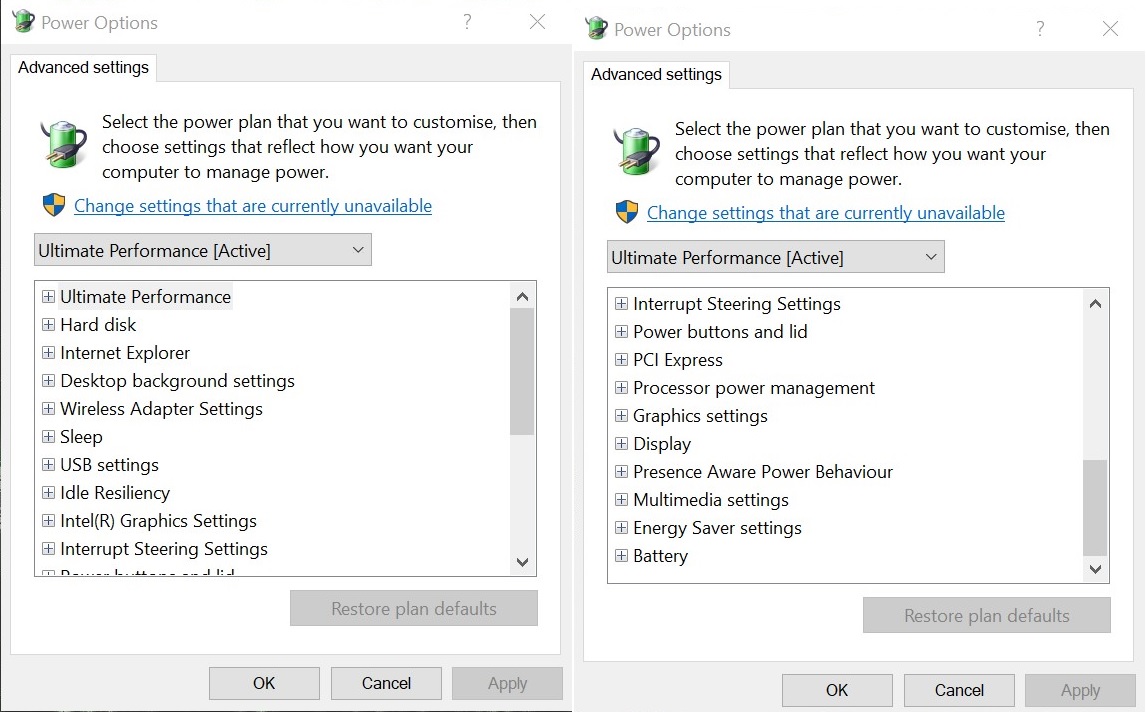Expand Presence Aware Power Behaviour node
1146x712 pixels.
click(621, 472)
